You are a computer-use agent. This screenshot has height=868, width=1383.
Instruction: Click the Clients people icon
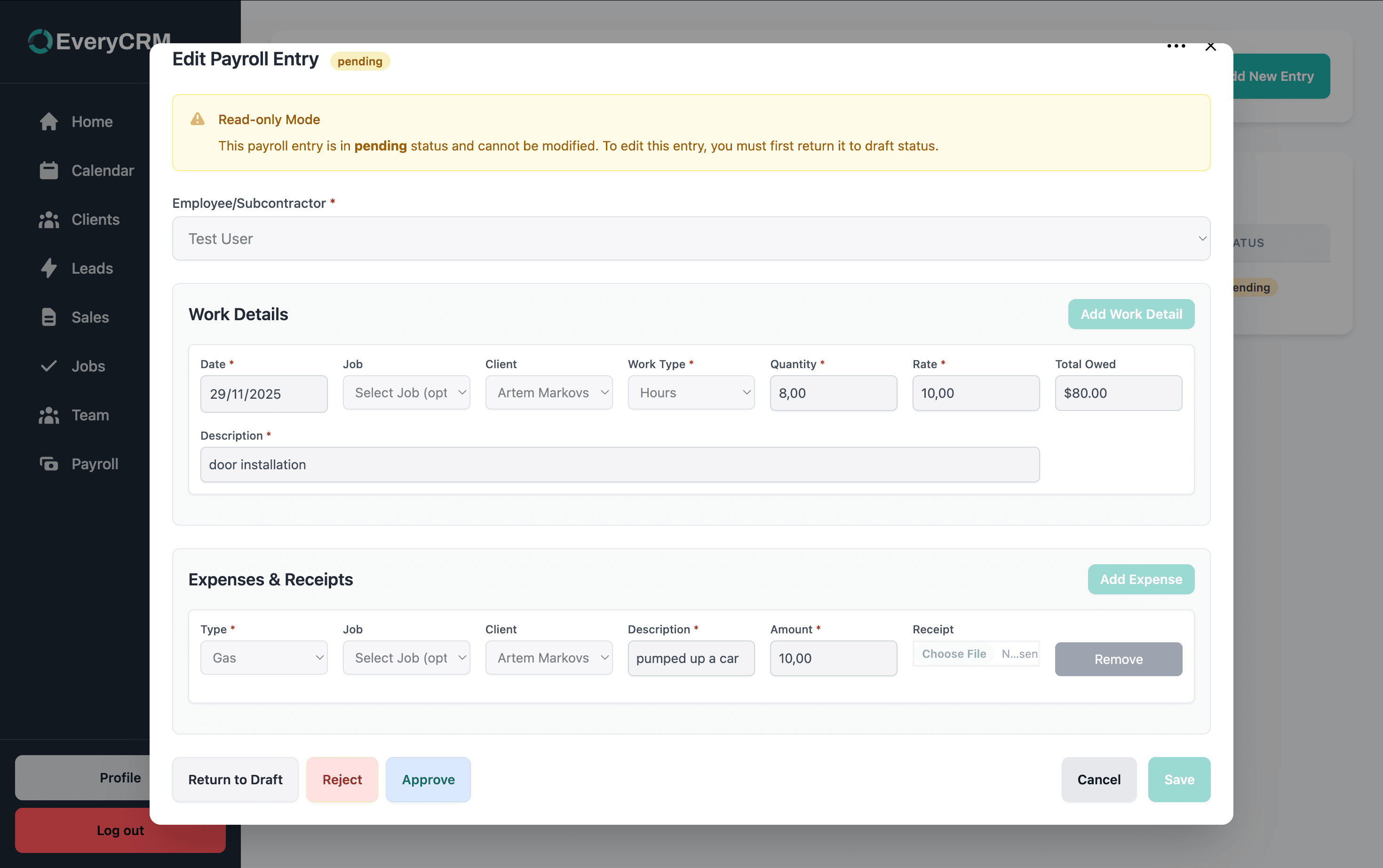tap(49, 219)
